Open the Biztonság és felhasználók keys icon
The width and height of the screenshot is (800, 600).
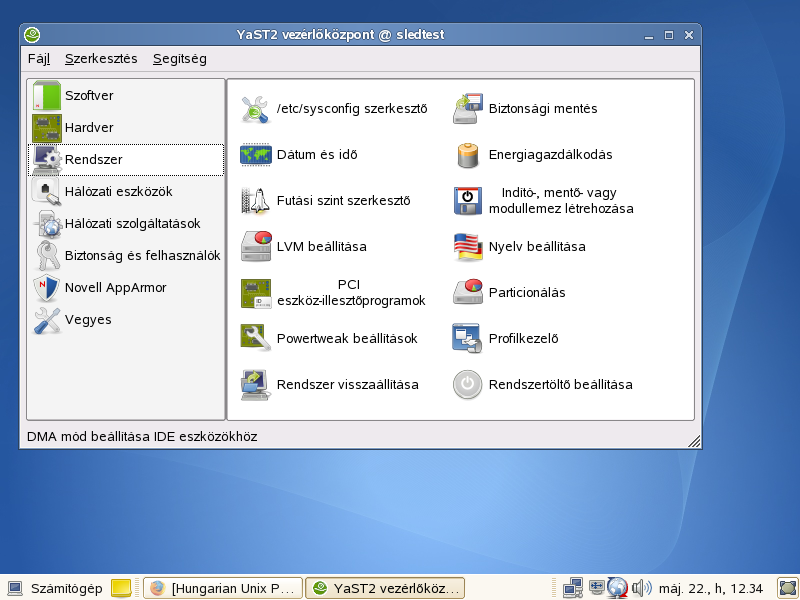[46, 256]
